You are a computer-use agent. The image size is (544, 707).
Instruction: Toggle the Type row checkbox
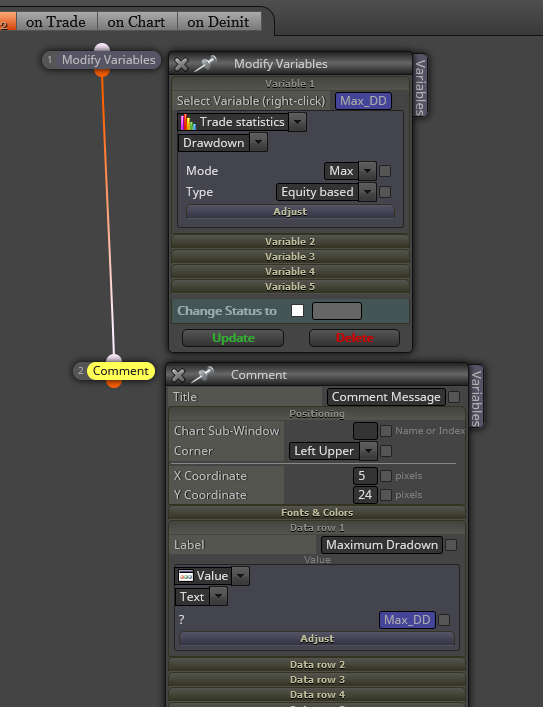coord(385,192)
